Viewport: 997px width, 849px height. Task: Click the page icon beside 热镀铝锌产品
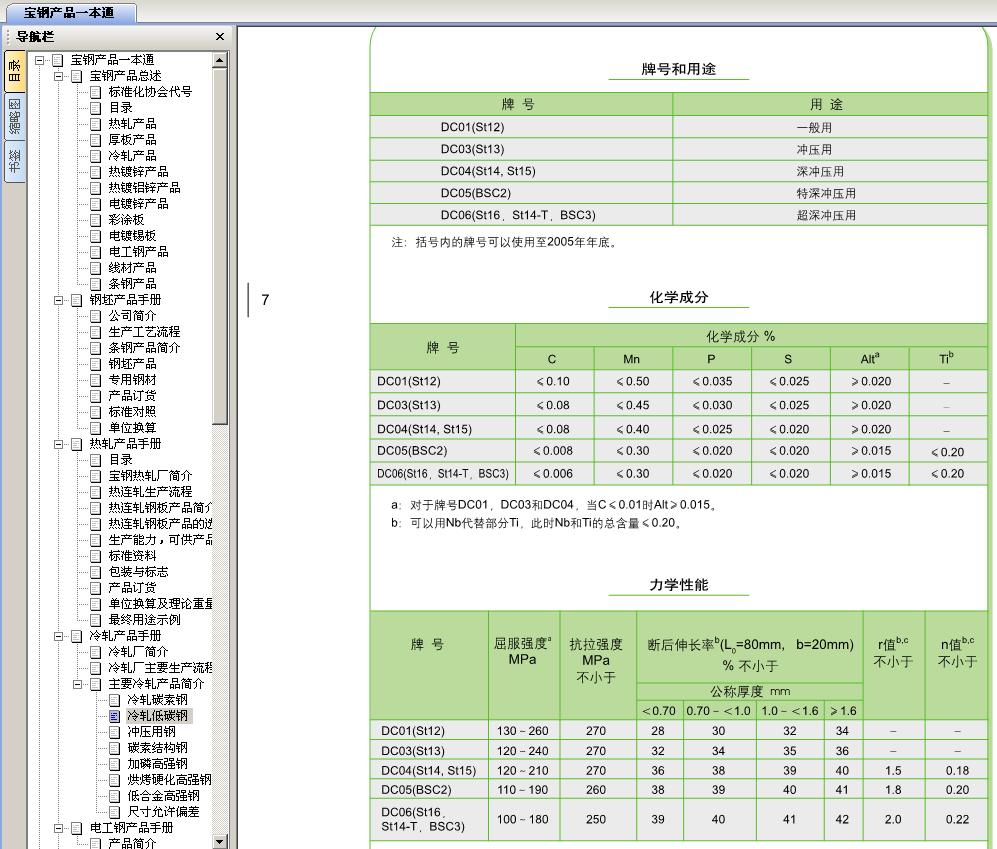click(95, 188)
